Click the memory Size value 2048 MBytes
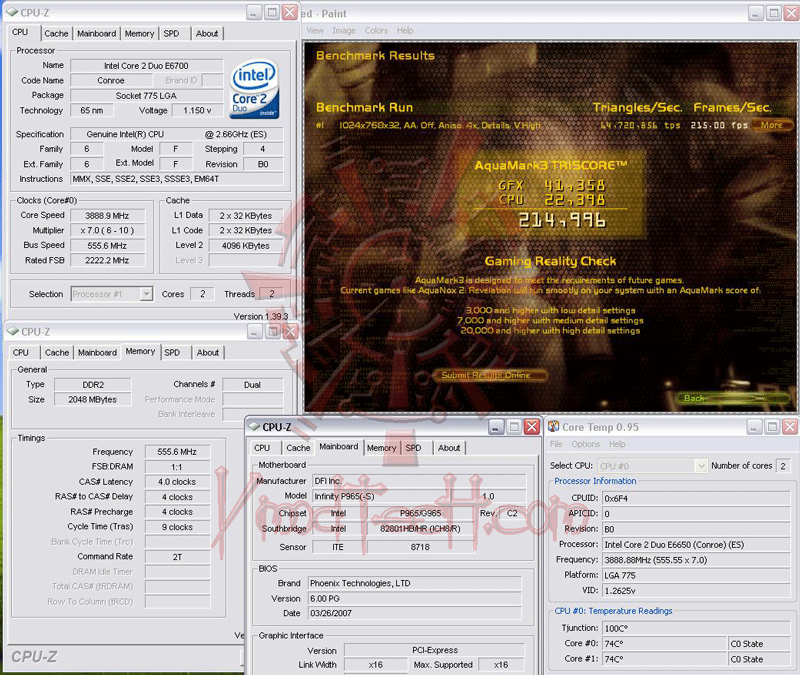 click(93, 399)
